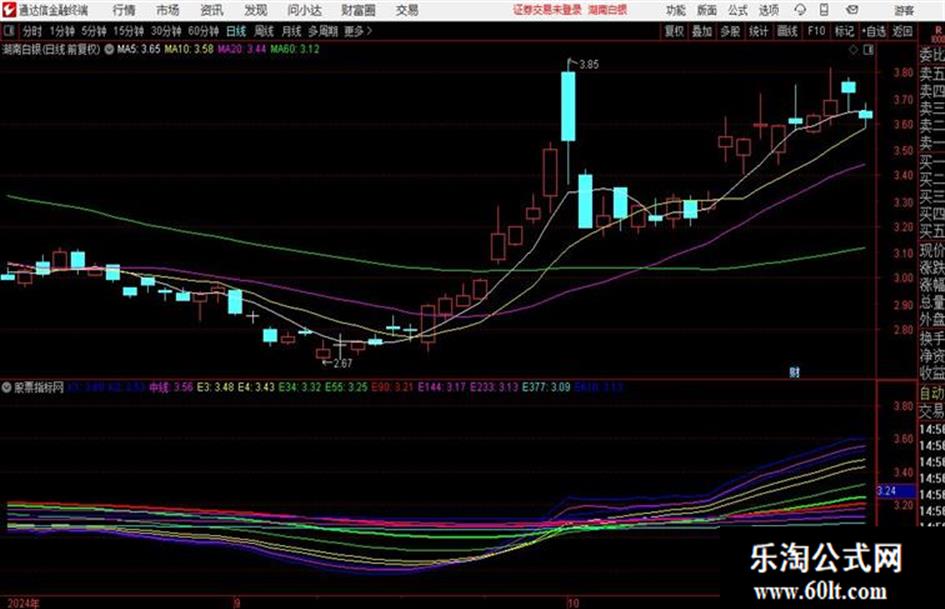This screenshot has width=945, height=609.
Task: Expand the dropdown arrow next to 股票指标网
Action: [7, 387]
